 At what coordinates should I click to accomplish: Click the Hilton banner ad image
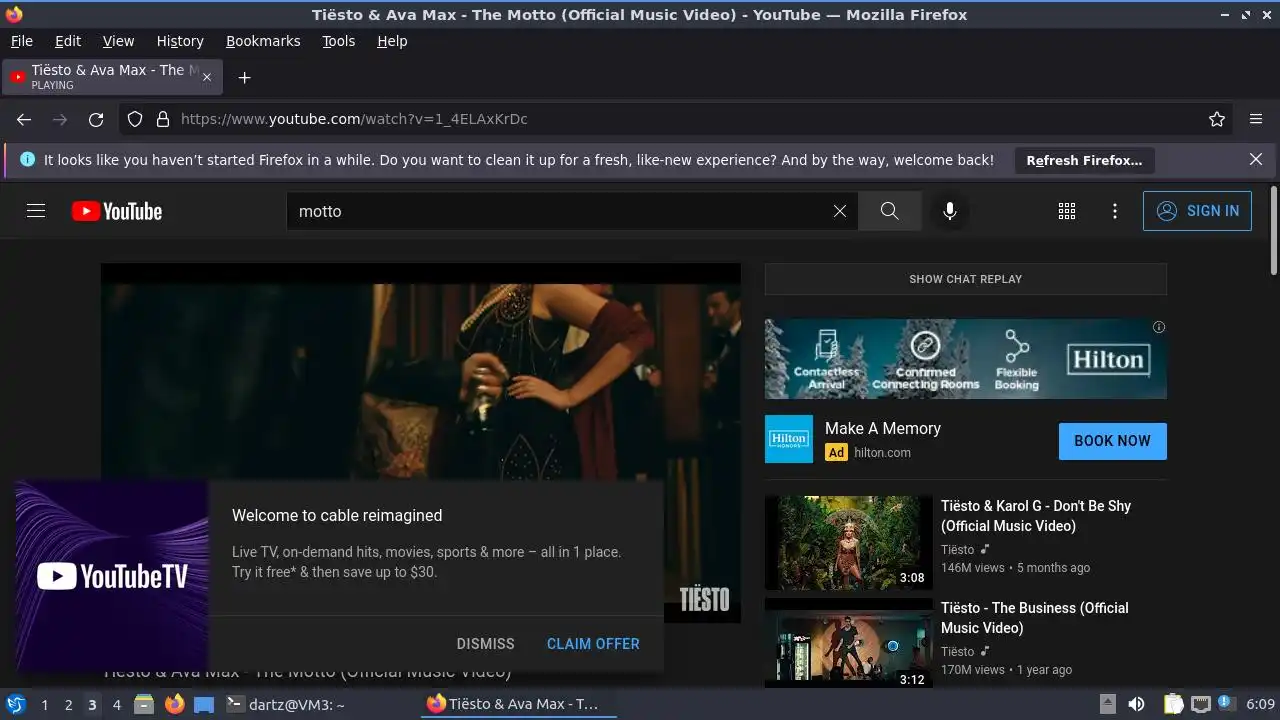pyautogui.click(x=965, y=359)
